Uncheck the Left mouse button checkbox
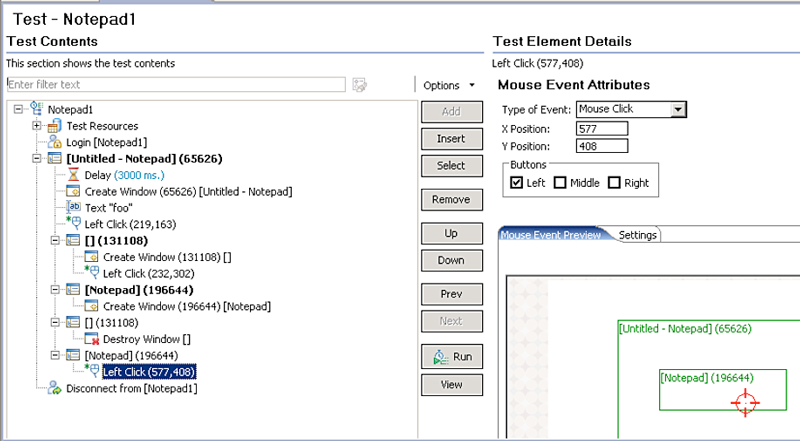This screenshot has height=441, width=800. pos(516,182)
